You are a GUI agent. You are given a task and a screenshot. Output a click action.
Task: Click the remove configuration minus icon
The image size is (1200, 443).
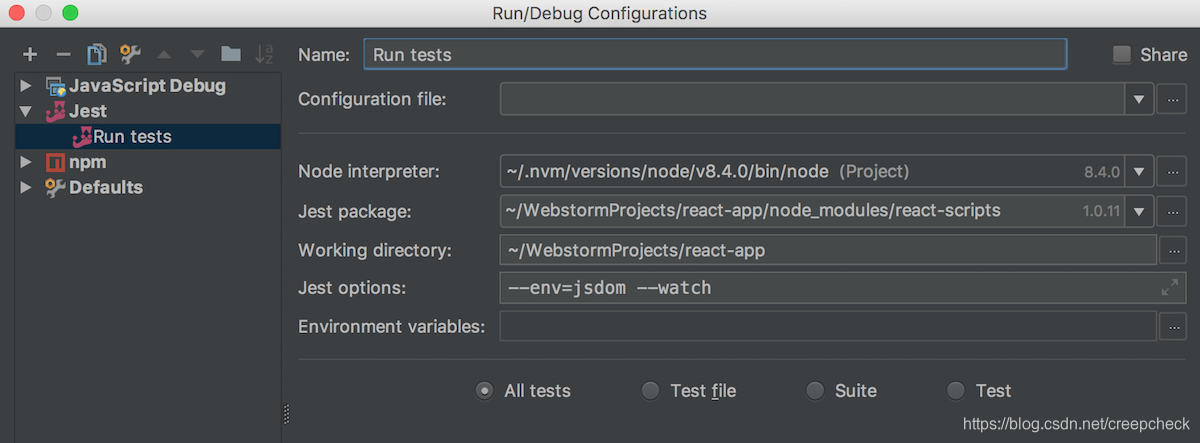point(63,54)
